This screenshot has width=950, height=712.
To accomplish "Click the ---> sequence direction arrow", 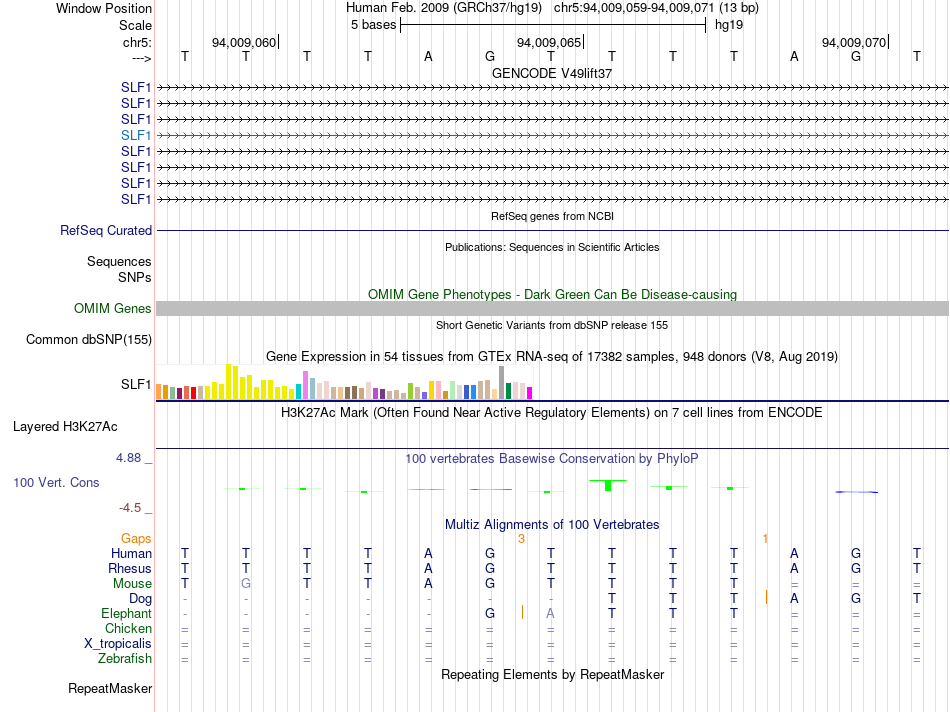I will pos(142,58).
